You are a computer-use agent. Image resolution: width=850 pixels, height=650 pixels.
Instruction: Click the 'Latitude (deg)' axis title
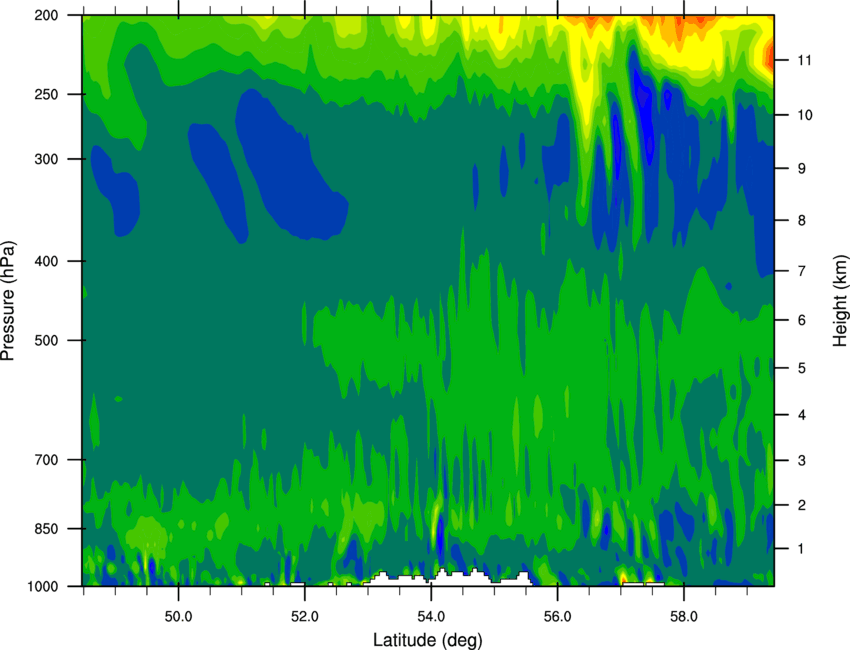pos(428,640)
